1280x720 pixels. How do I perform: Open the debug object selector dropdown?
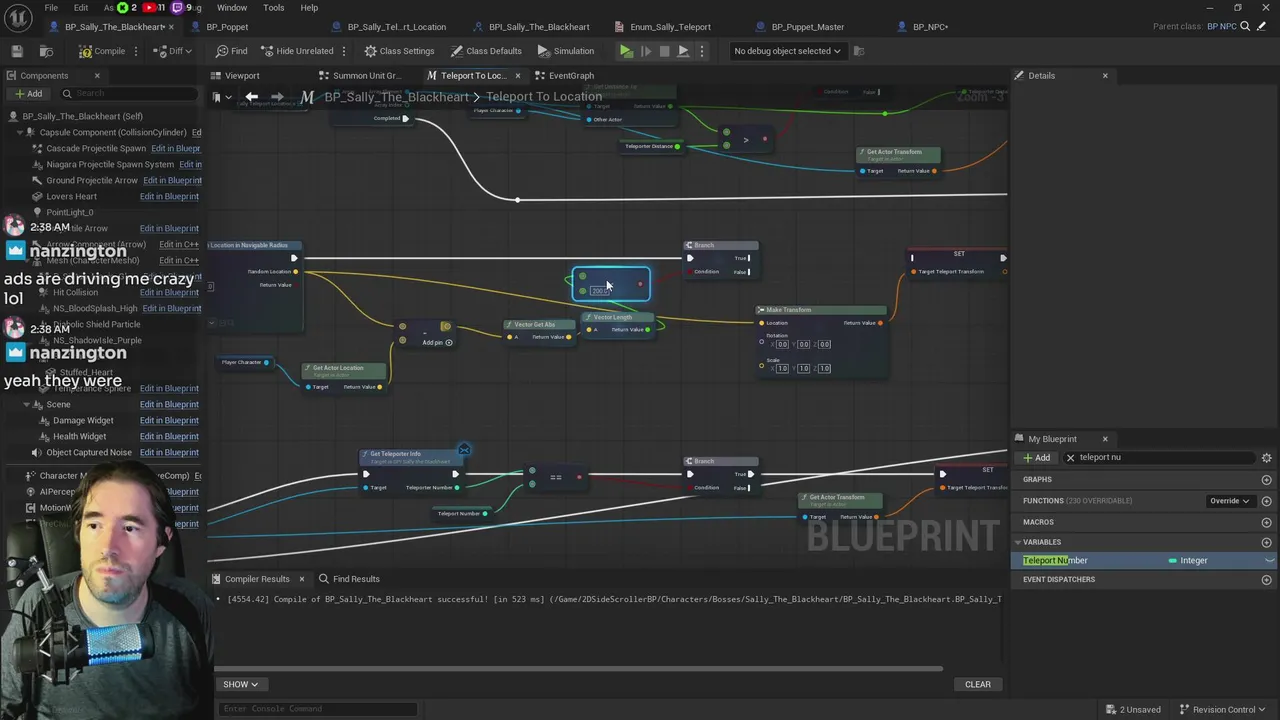[x=787, y=51]
